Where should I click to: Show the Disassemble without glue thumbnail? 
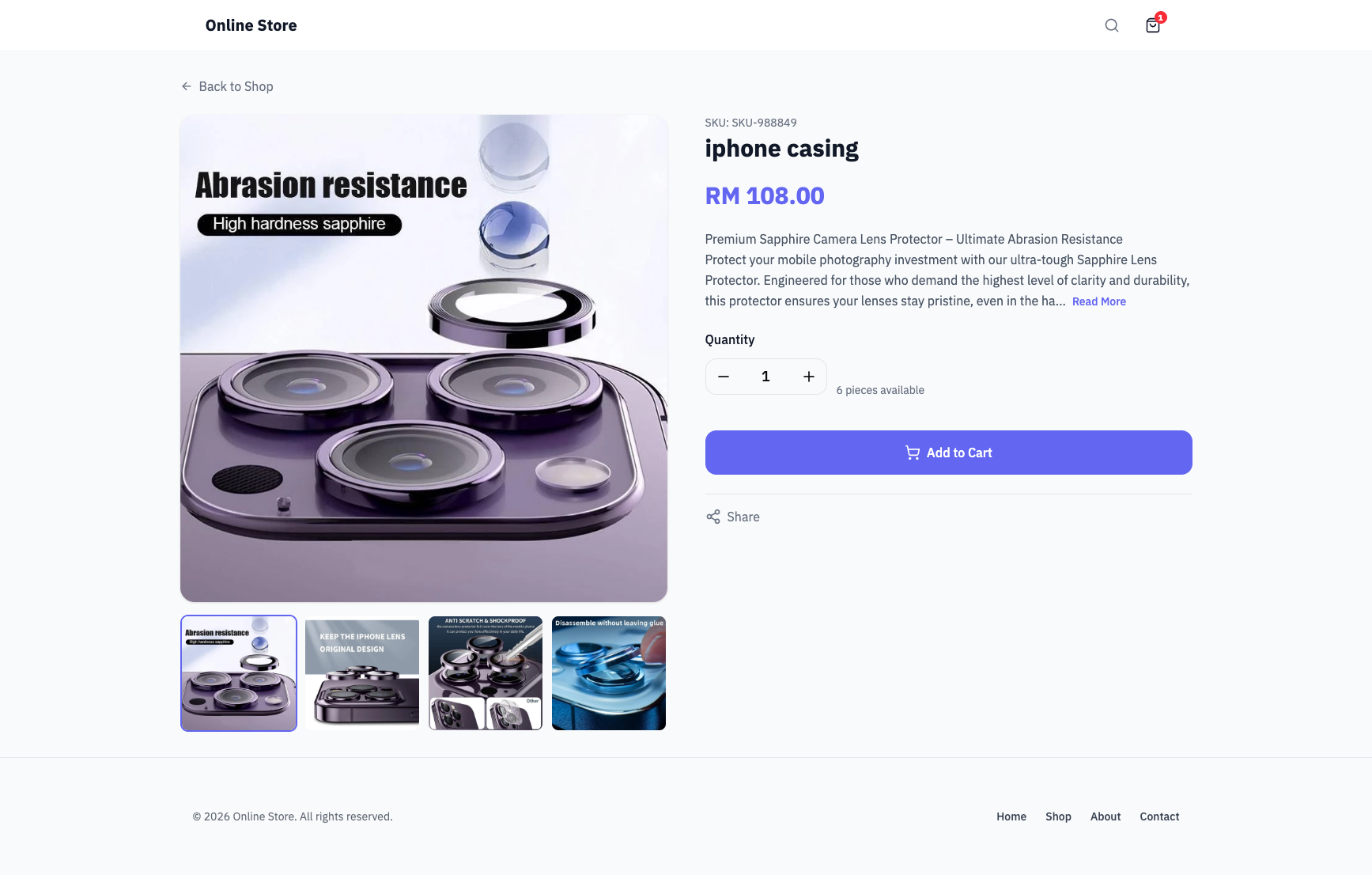(609, 673)
